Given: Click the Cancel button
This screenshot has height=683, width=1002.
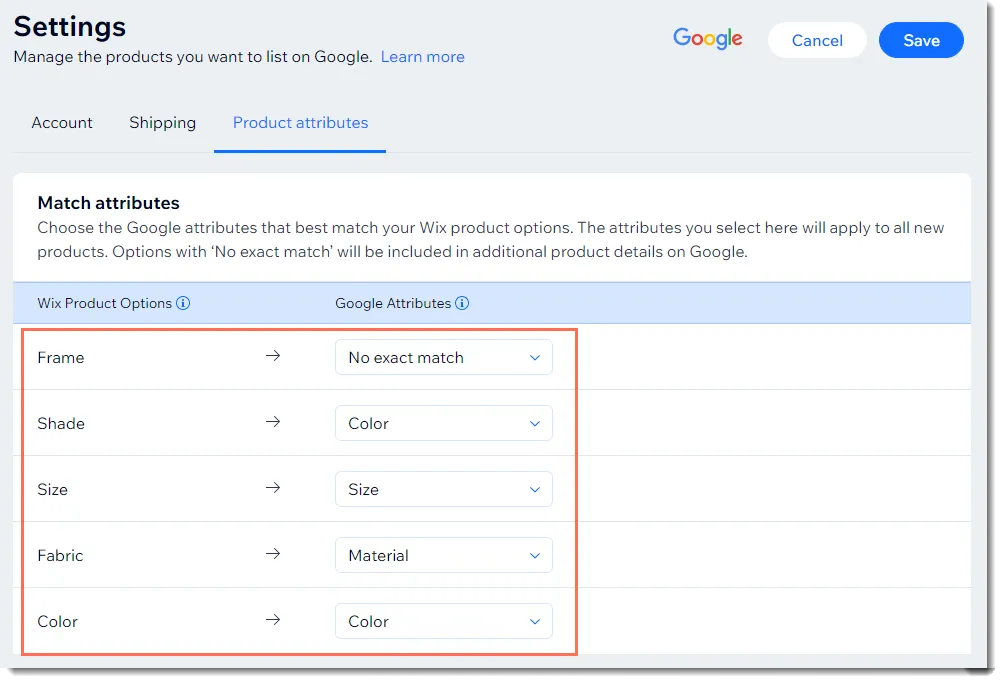Looking at the screenshot, I should tap(817, 40).
